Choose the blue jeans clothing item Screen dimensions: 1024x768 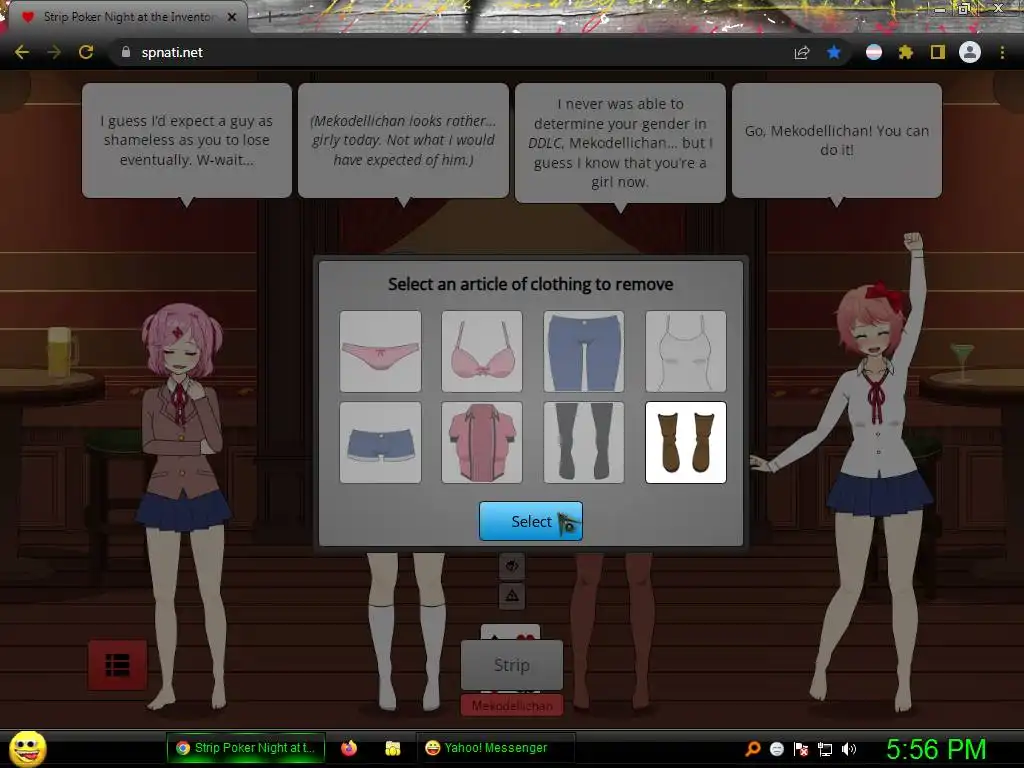point(584,351)
